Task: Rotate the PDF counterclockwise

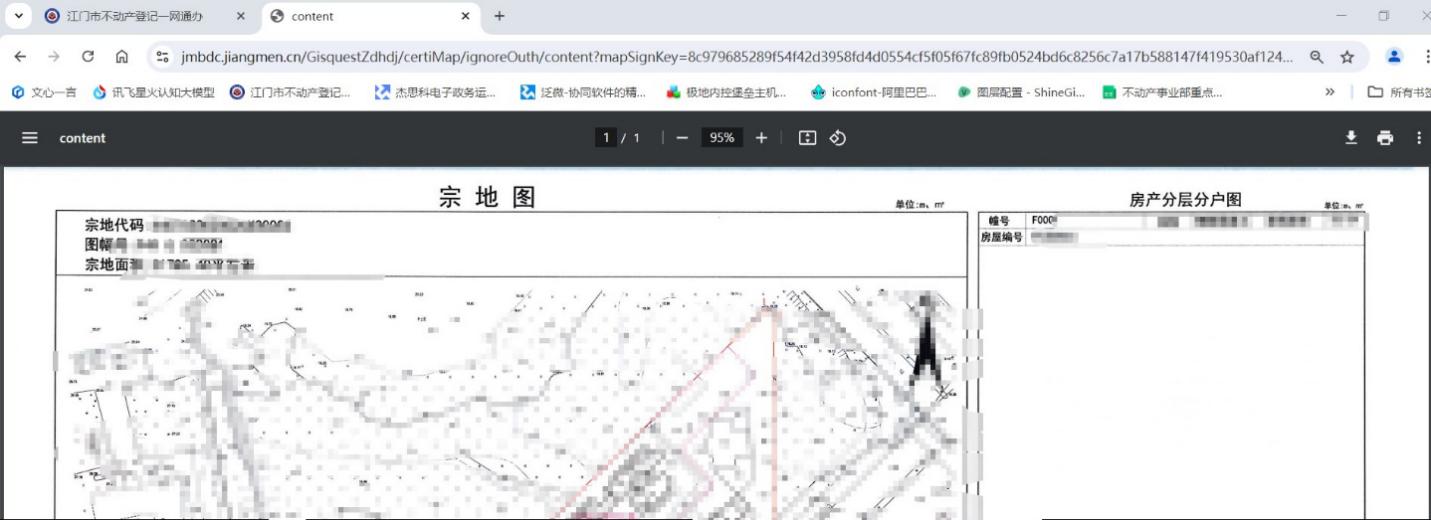Action: click(x=836, y=138)
